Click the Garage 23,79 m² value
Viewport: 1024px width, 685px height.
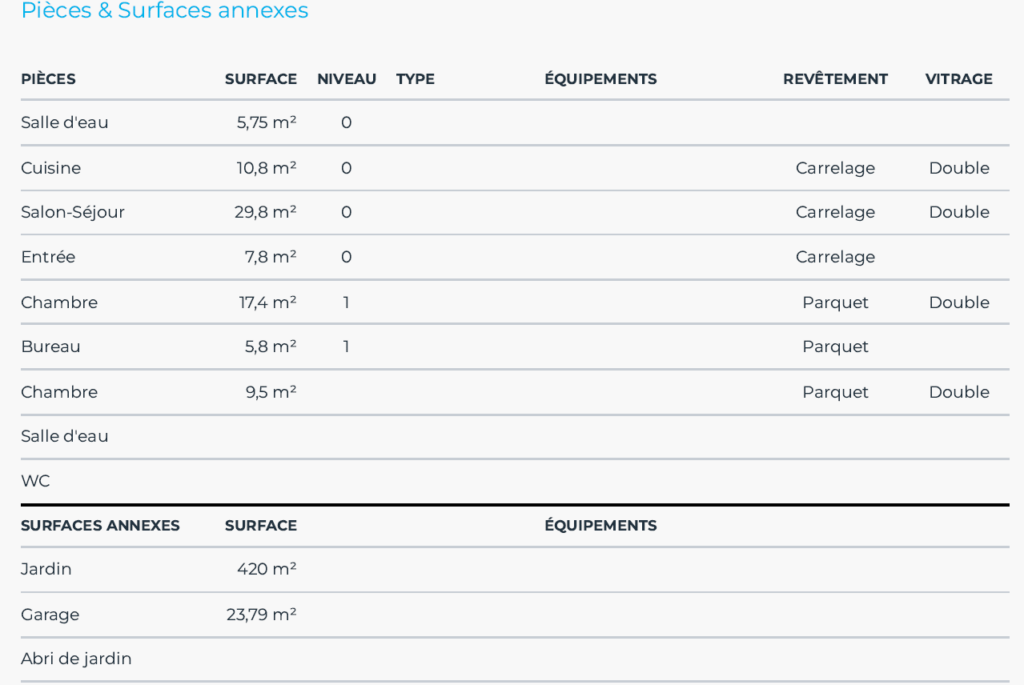click(261, 614)
